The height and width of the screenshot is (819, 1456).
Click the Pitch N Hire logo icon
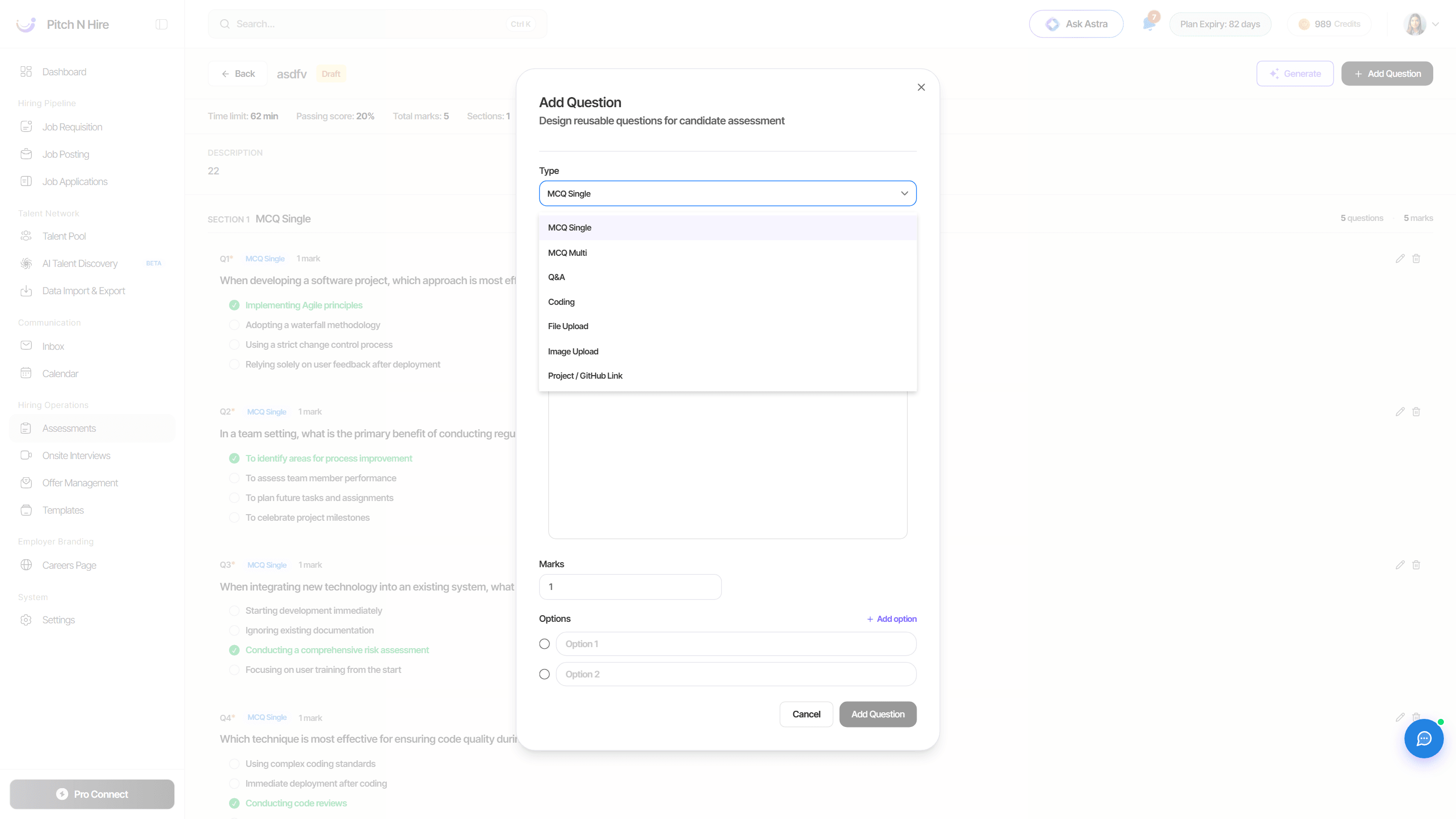[26, 24]
